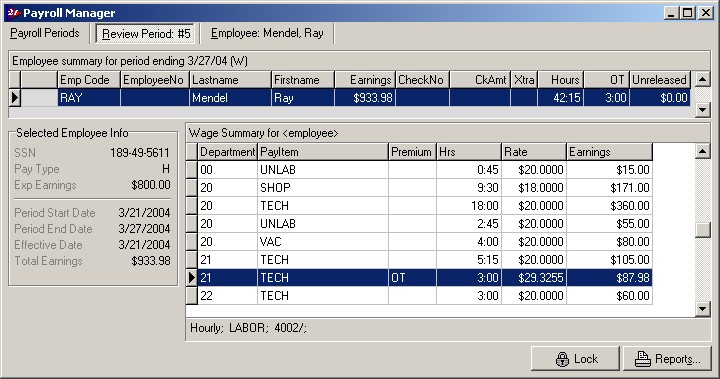Click the Hours column header in employee summary
This screenshot has width=720, height=379.
tap(561, 79)
